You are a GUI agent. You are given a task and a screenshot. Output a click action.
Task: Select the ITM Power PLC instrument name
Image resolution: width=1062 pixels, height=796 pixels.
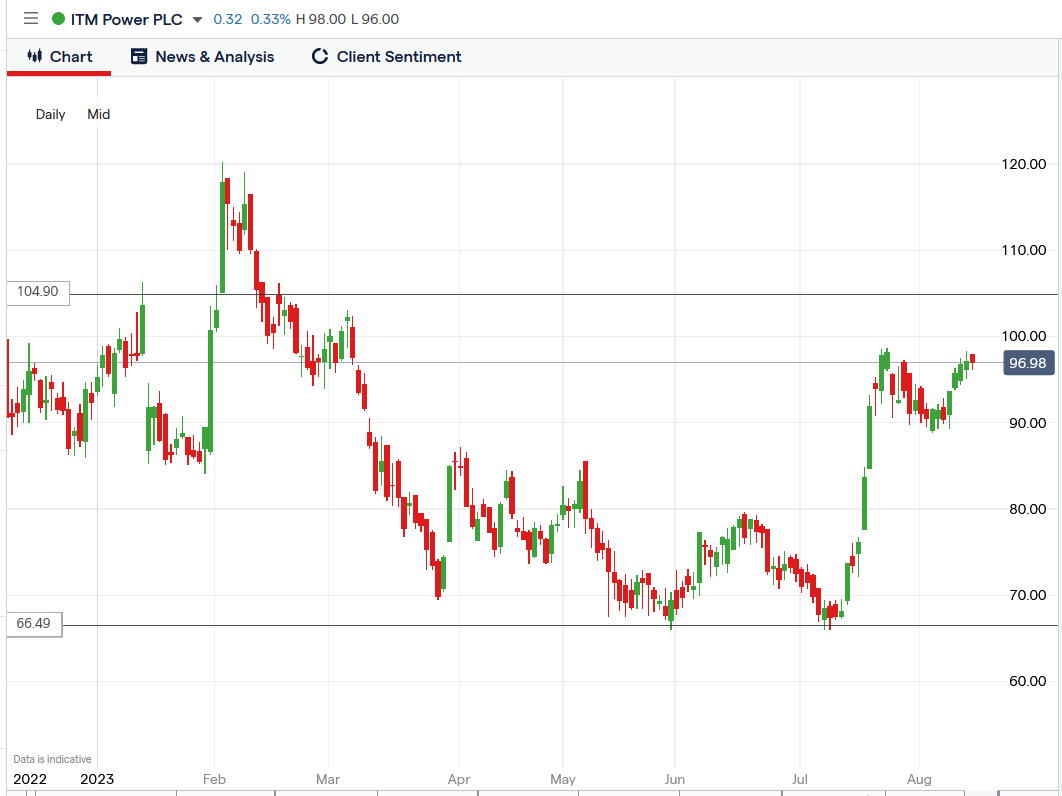tap(127, 20)
